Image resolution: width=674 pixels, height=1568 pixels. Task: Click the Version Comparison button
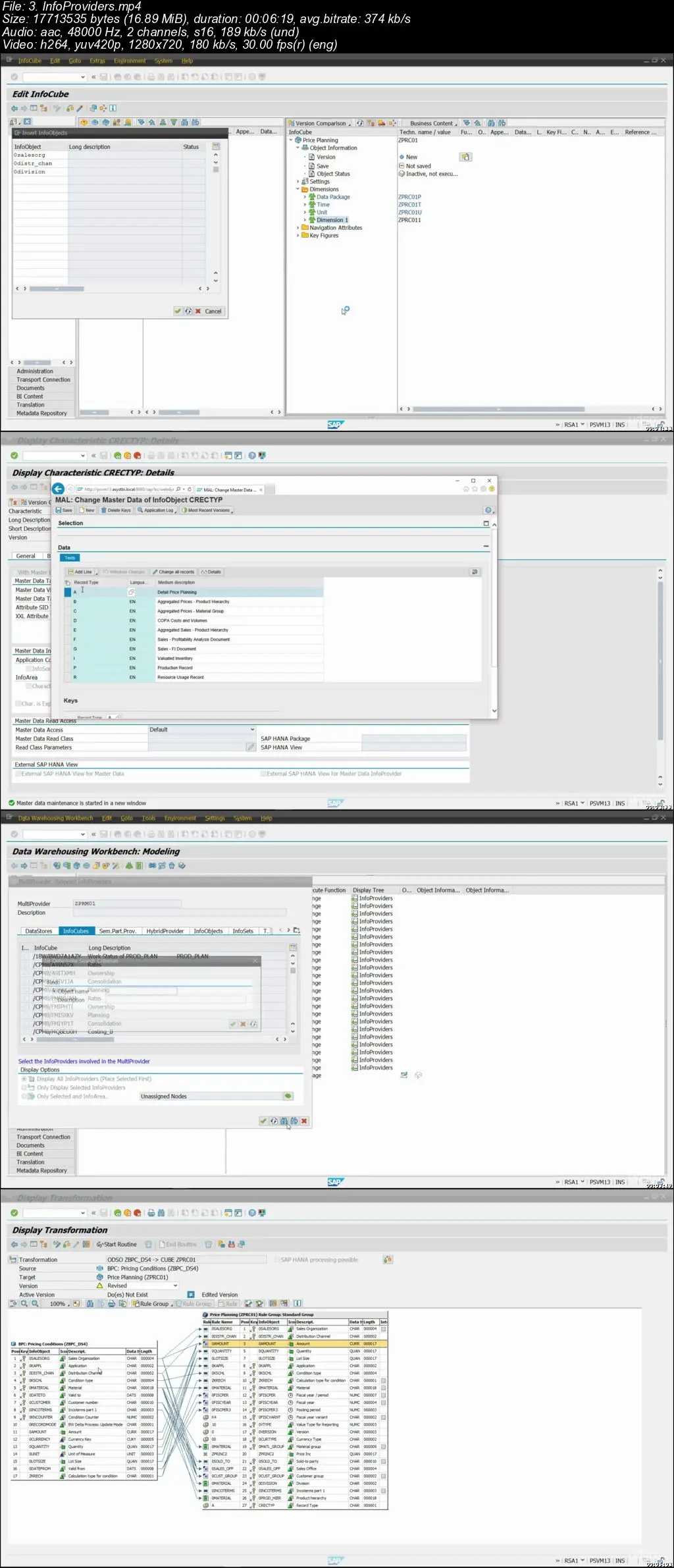coord(319,123)
